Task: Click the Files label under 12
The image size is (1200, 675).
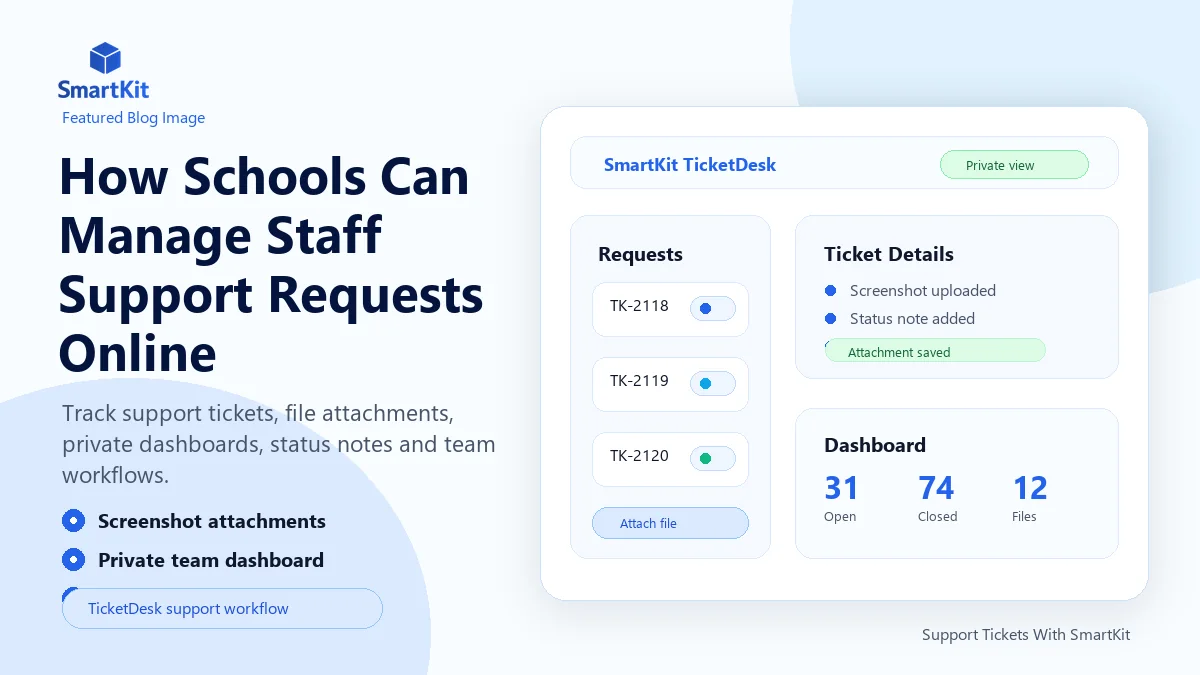Action: [1024, 517]
